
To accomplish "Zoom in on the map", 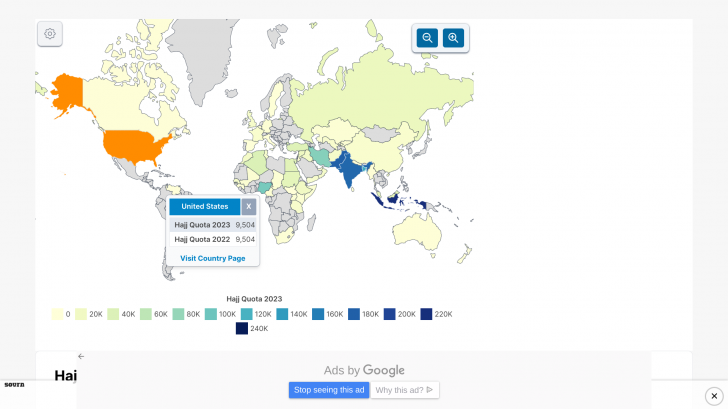I will point(453,38).
